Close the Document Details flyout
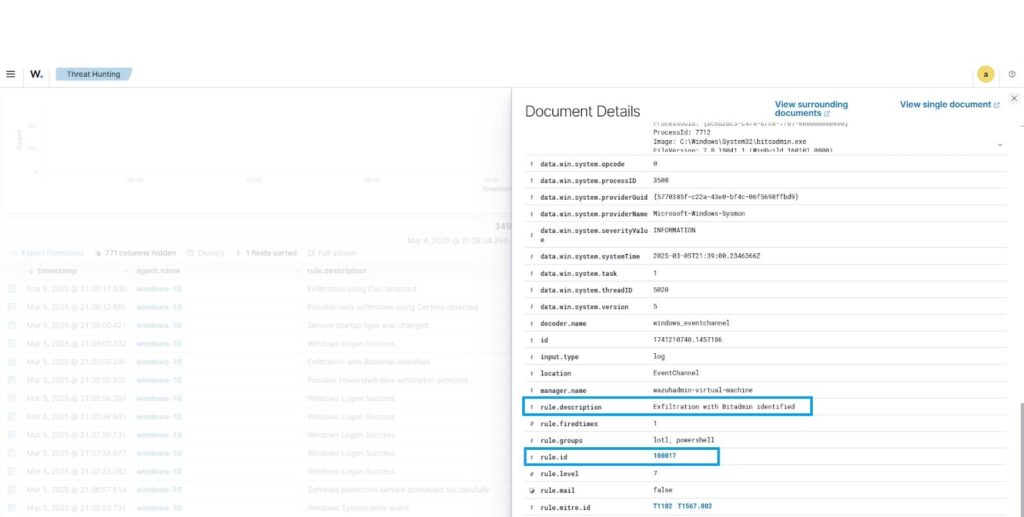1024x517 pixels. (1014, 98)
